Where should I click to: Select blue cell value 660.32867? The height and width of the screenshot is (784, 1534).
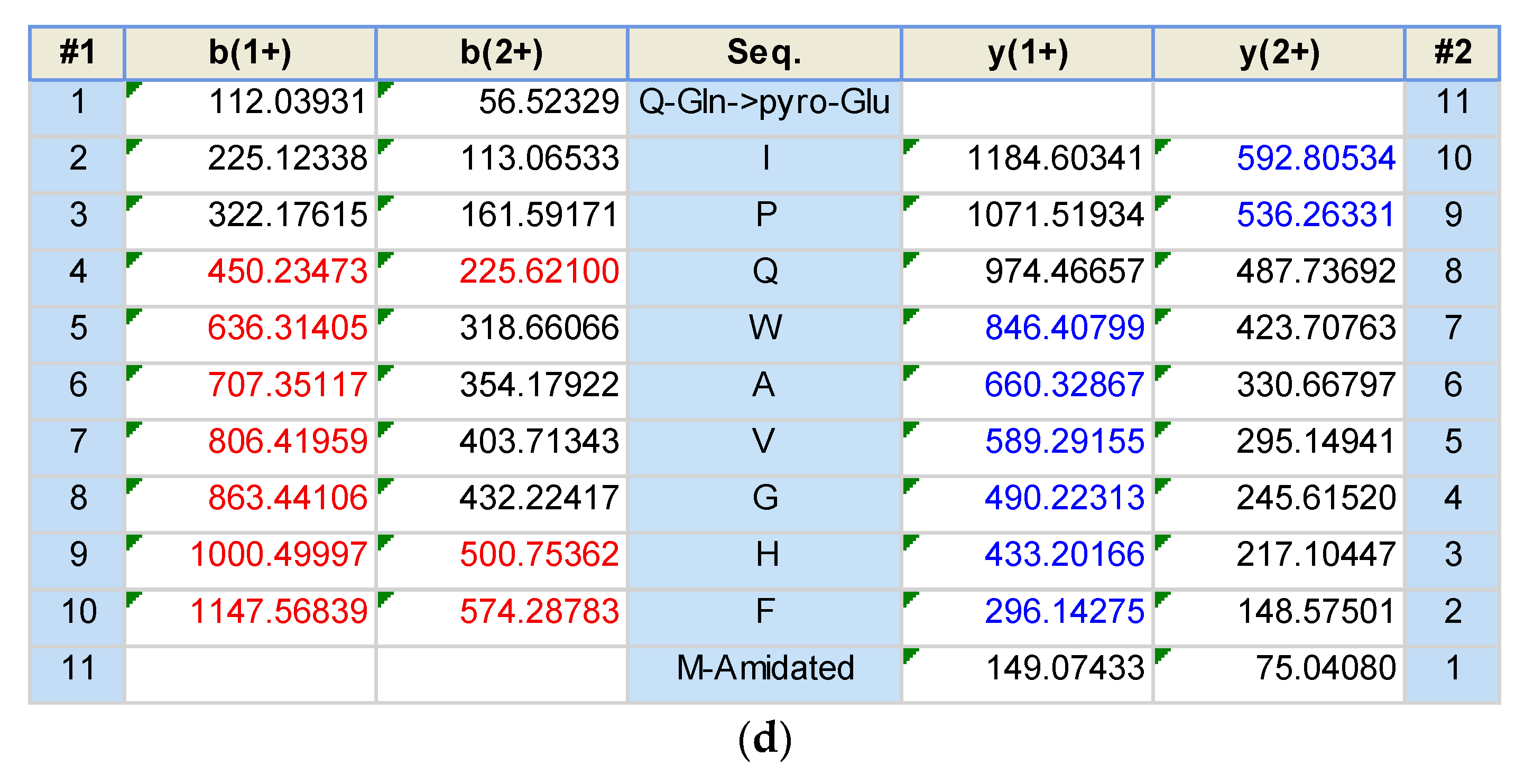pyautogui.click(x=1028, y=390)
